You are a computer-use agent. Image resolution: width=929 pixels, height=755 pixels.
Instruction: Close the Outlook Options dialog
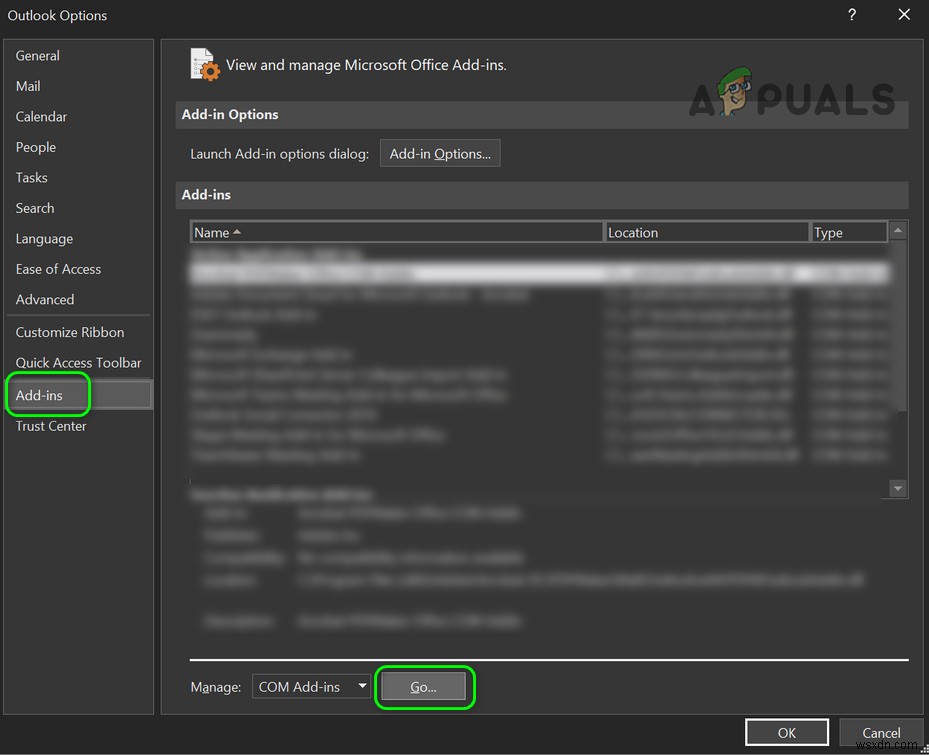pyautogui.click(x=904, y=15)
